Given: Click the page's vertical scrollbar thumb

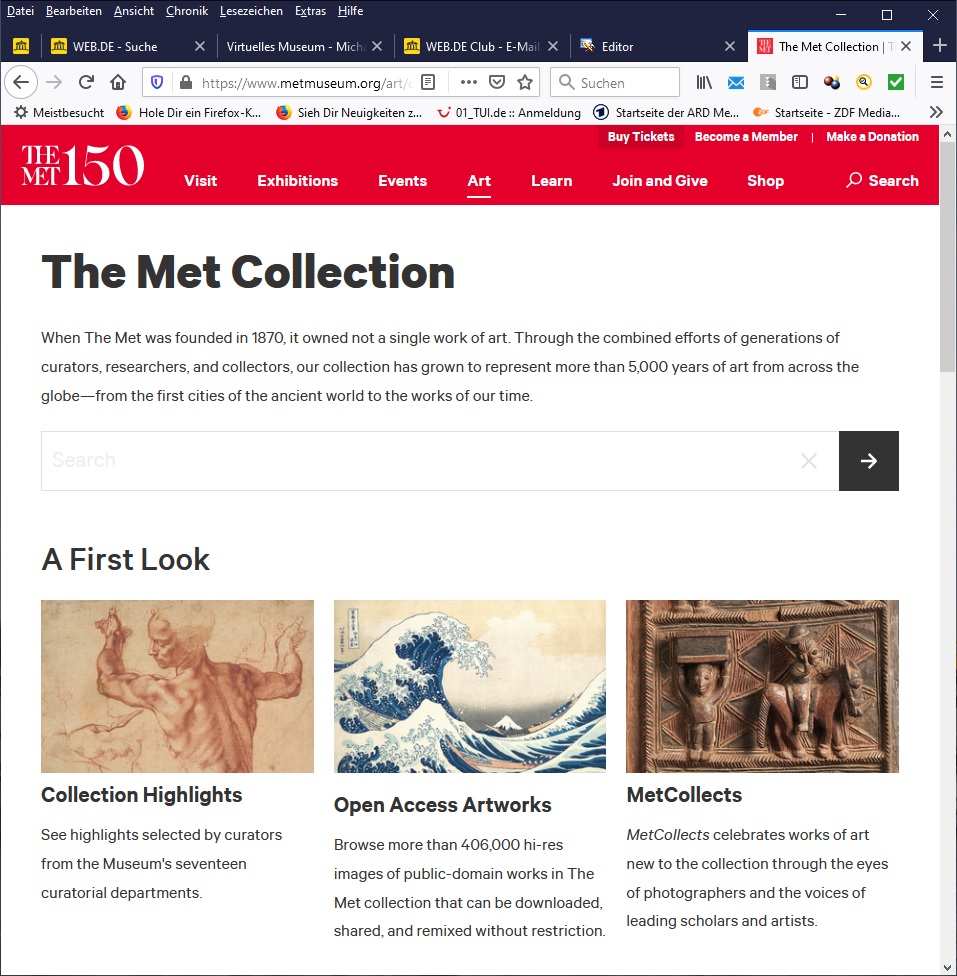Looking at the screenshot, I should [947, 256].
